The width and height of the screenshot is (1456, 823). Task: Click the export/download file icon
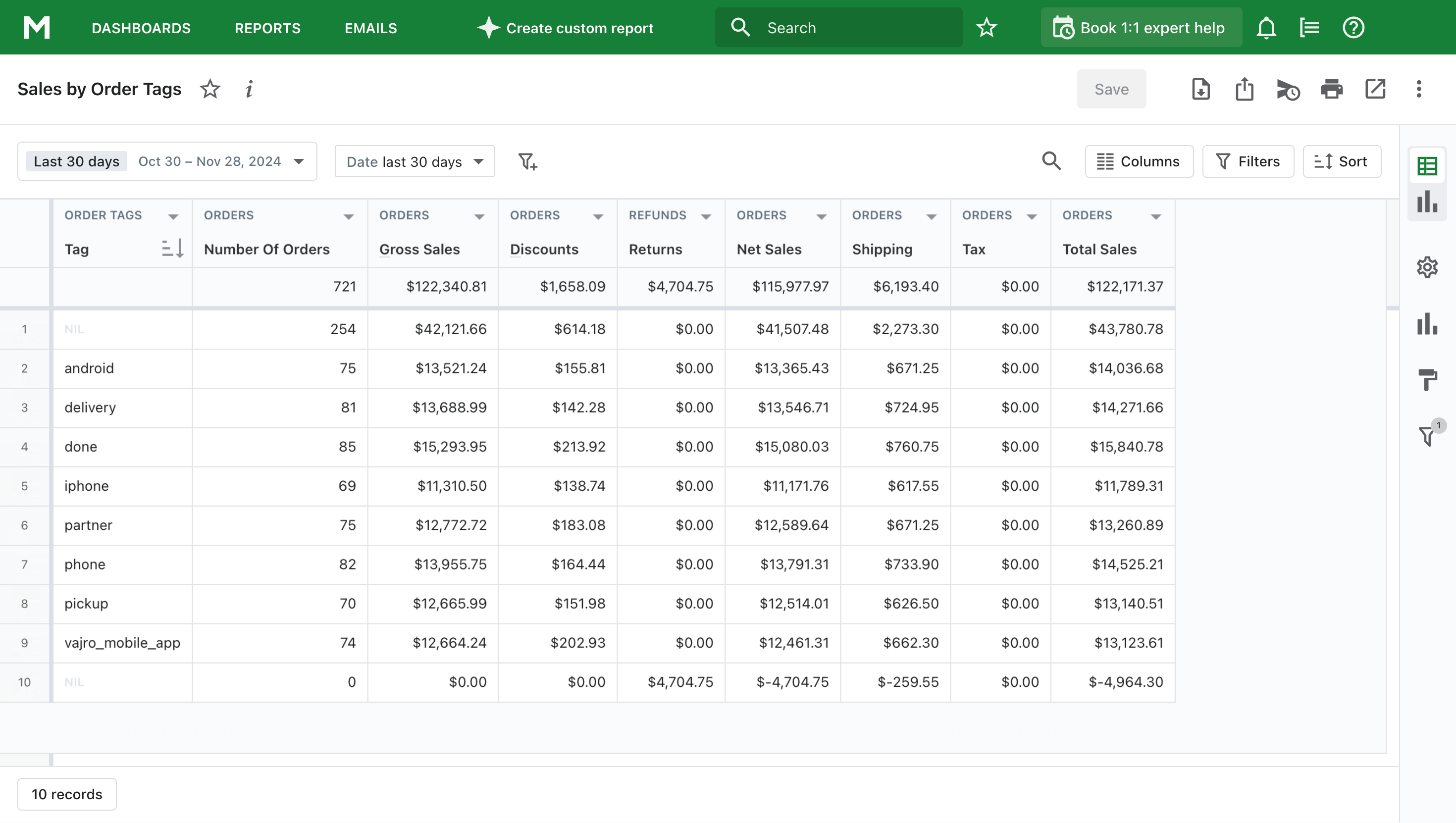(x=1200, y=89)
